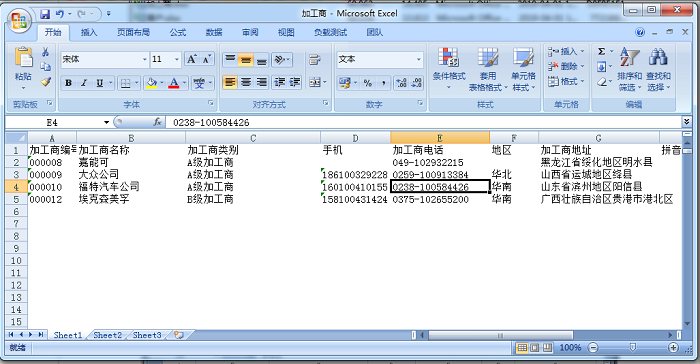Select cell D3 with mobile number
Image resolution: width=700 pixels, height=364 pixels.
[355, 175]
